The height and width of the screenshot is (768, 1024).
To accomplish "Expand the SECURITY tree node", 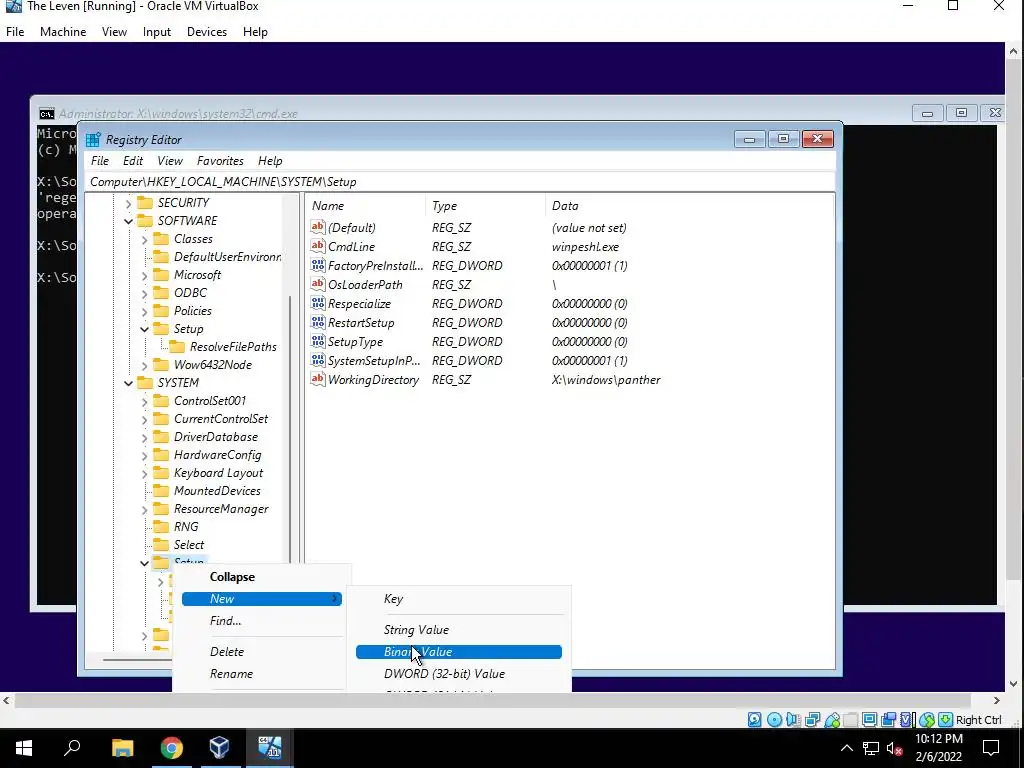I will (128, 204).
